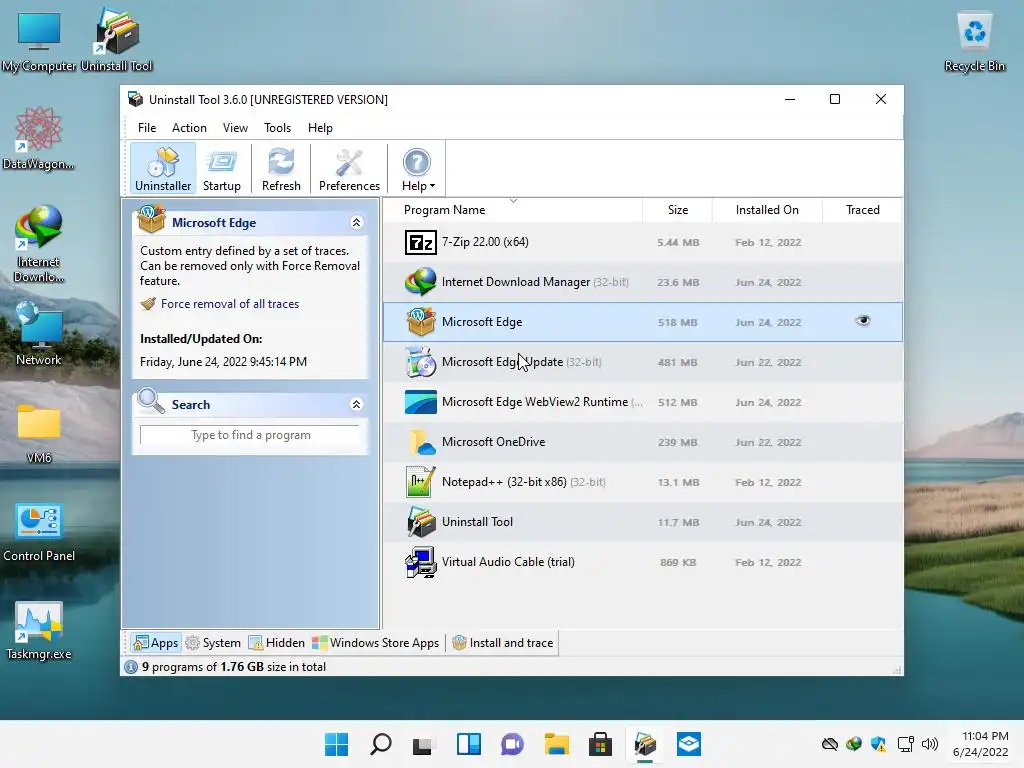Open the Help toolbar dropdown
Screen dimensions: 1024x768
(x=417, y=168)
